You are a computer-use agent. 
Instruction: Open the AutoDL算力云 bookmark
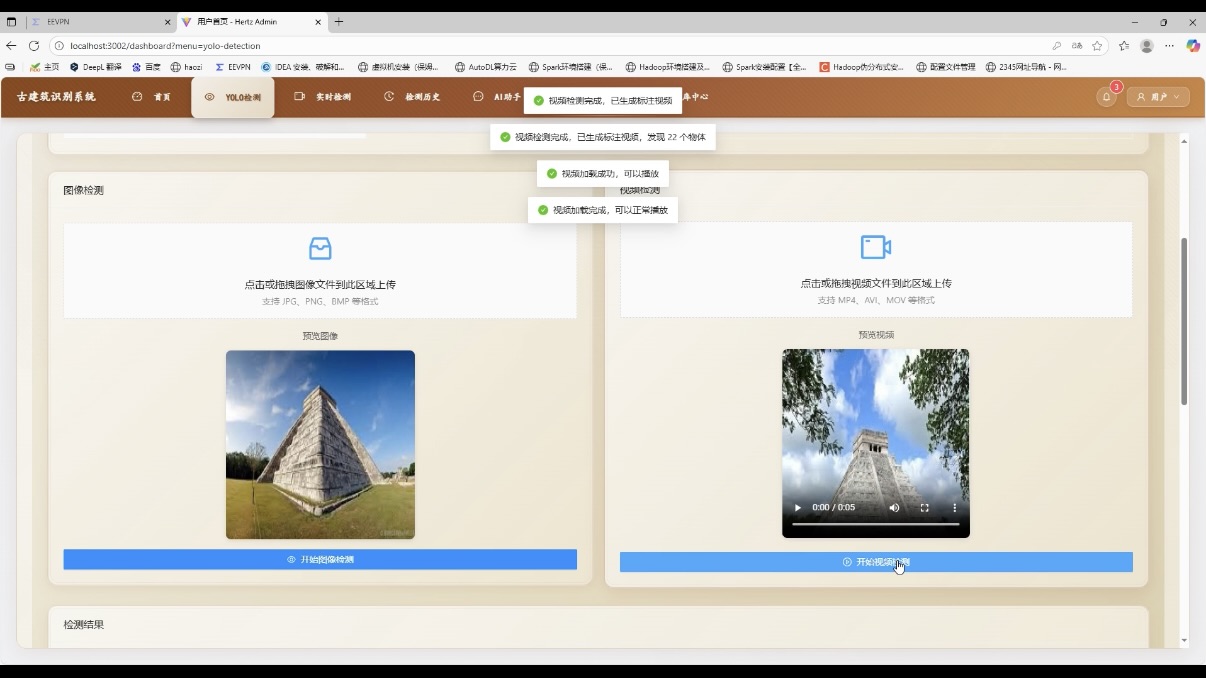tap(486, 67)
